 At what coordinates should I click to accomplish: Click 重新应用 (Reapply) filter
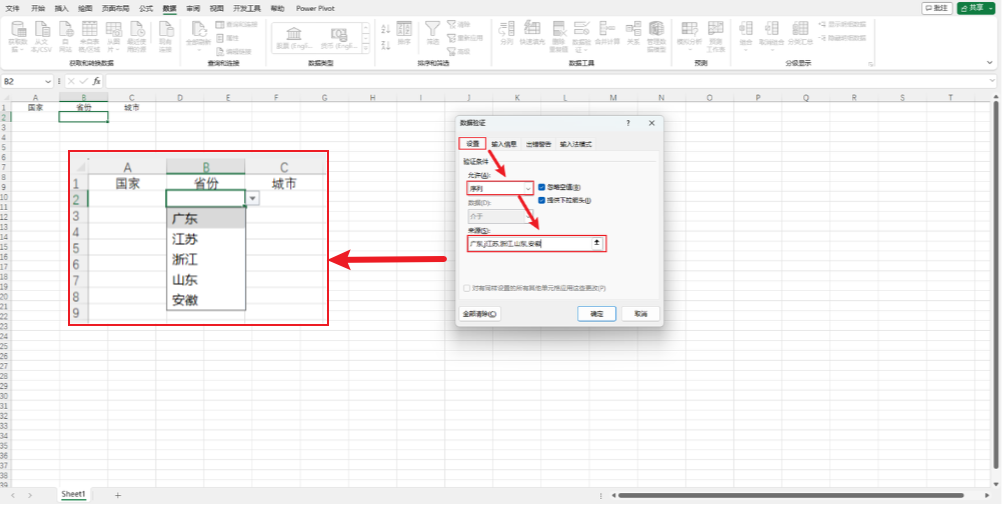click(465, 38)
